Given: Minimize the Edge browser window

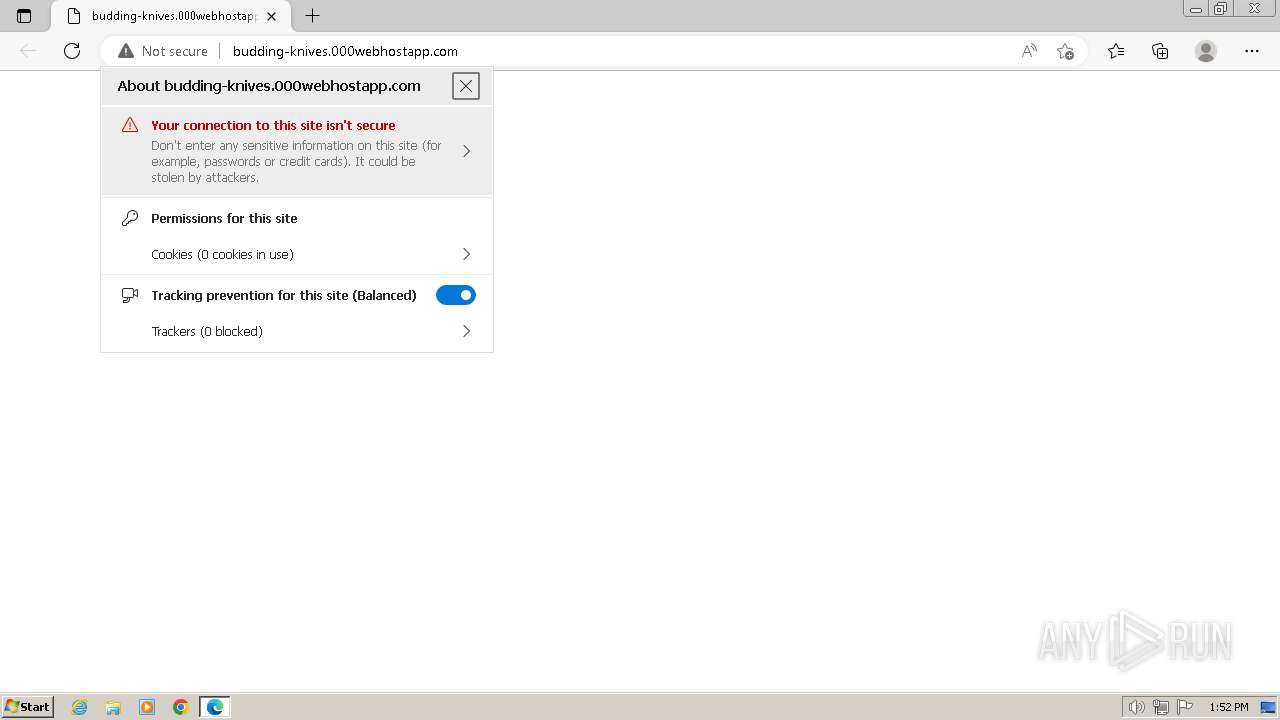Looking at the screenshot, I should point(1196,9).
